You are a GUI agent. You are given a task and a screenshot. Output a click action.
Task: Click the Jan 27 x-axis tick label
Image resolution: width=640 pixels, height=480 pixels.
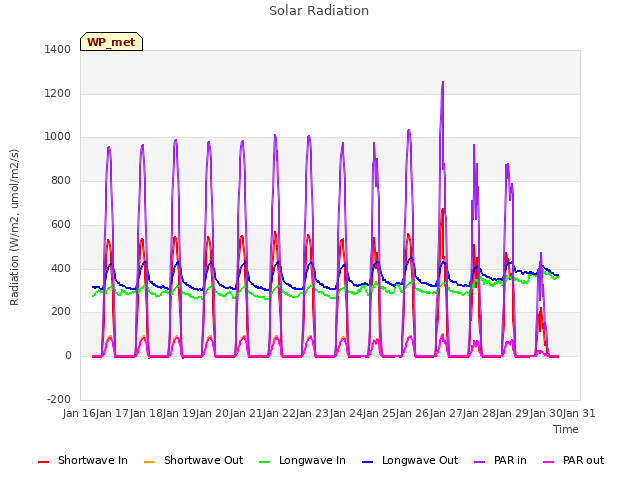pyautogui.click(x=446, y=413)
